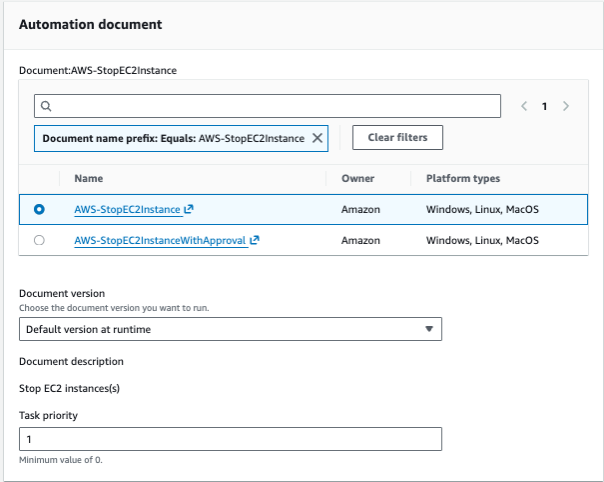Click the Platform types column header

(x=463, y=178)
